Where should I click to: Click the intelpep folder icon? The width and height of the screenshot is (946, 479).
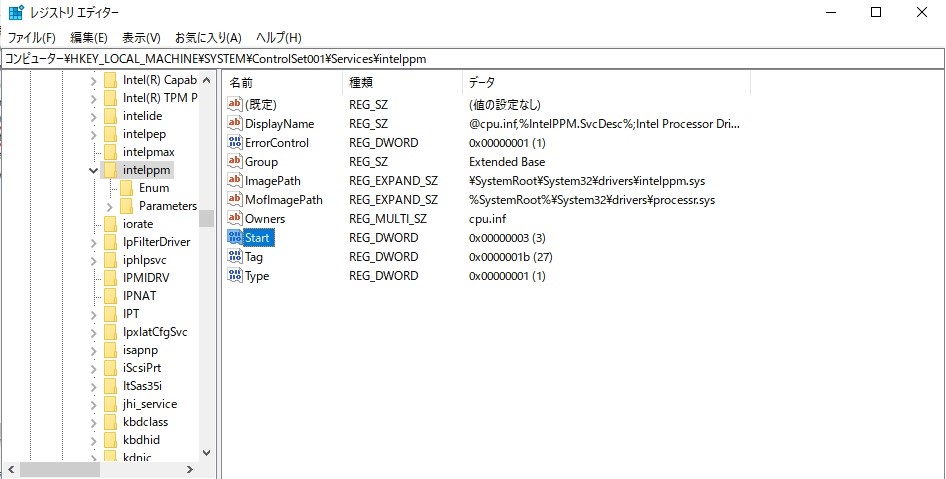110,134
